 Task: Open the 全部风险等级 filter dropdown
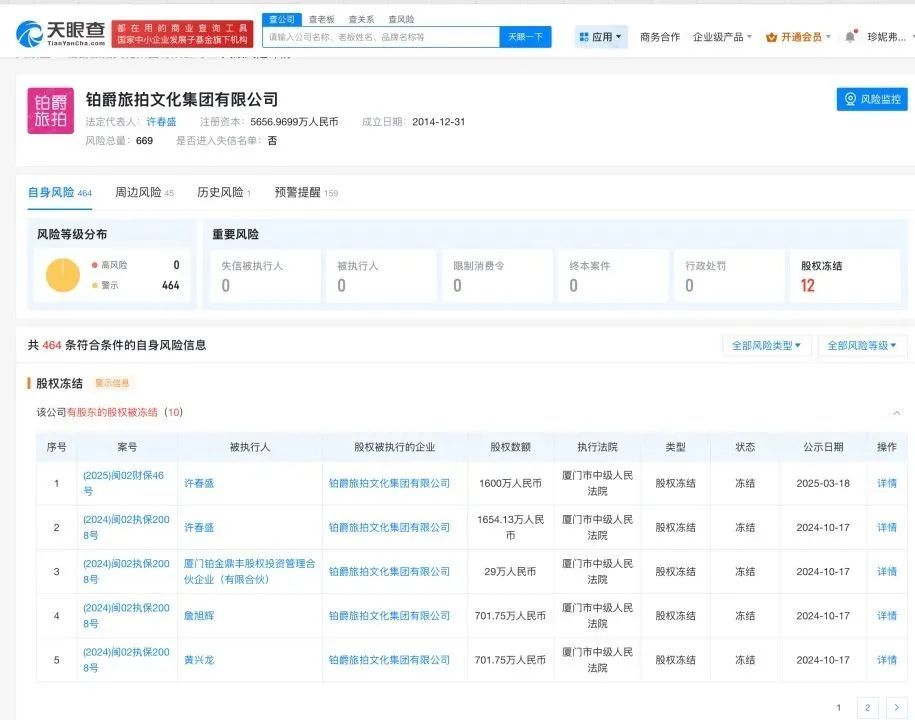click(x=862, y=344)
